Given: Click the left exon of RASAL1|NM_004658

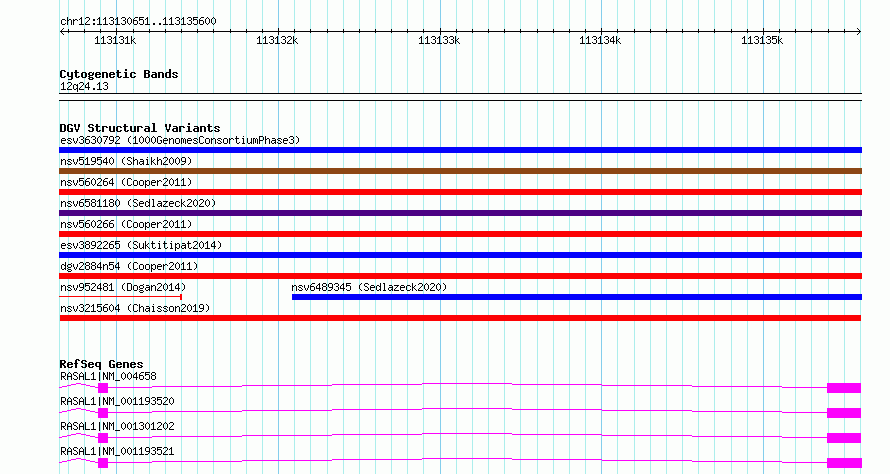Looking at the screenshot, I should point(103,388).
